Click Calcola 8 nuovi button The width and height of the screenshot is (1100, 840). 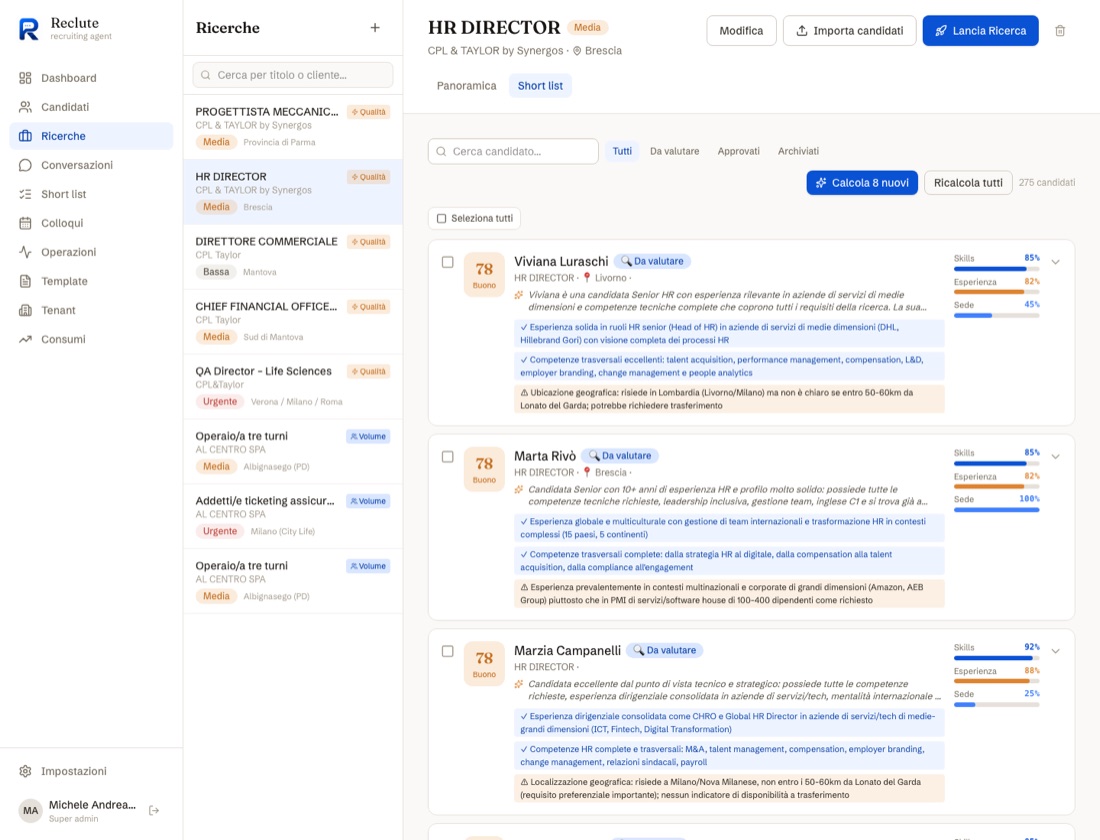click(862, 182)
